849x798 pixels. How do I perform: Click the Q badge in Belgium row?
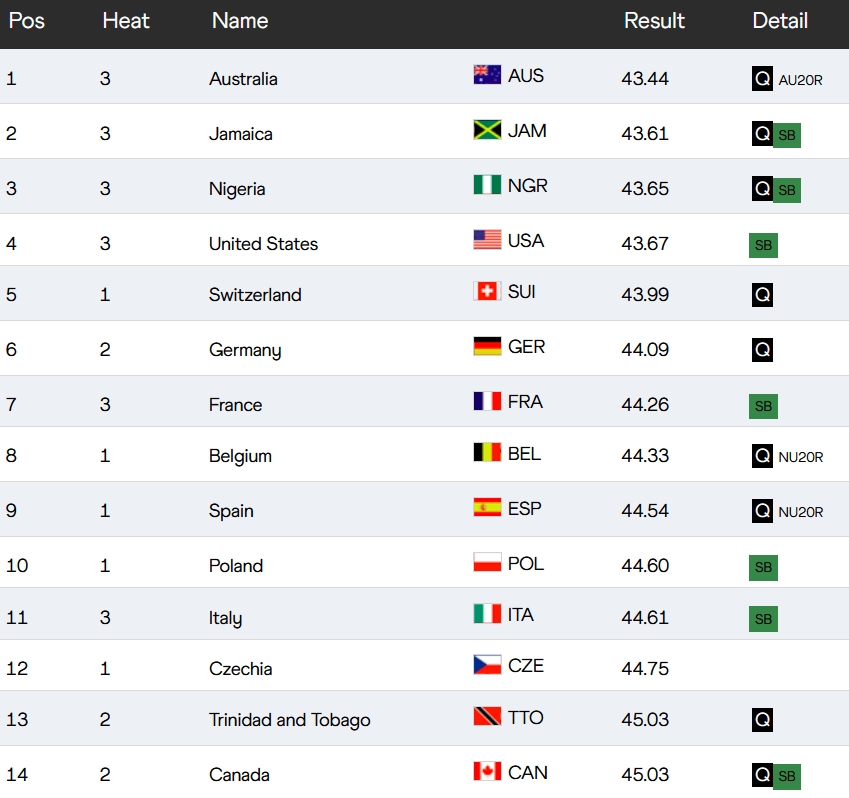click(762, 456)
